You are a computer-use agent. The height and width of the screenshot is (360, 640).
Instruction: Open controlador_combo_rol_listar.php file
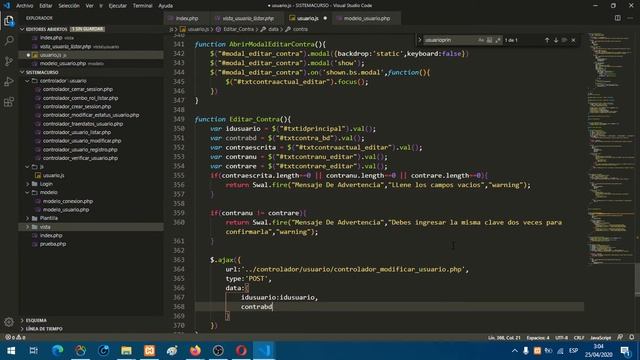[x=80, y=98]
